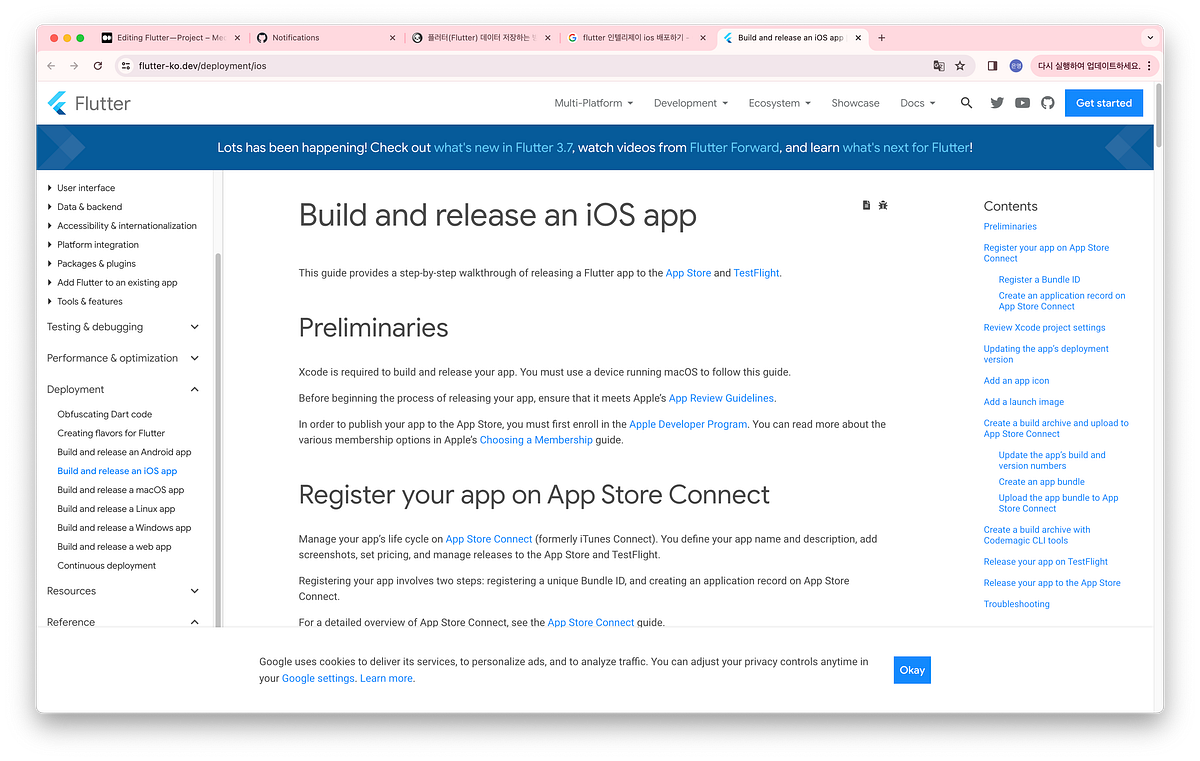Click the Okay cookie button
The image size is (1200, 761).
pos(912,670)
